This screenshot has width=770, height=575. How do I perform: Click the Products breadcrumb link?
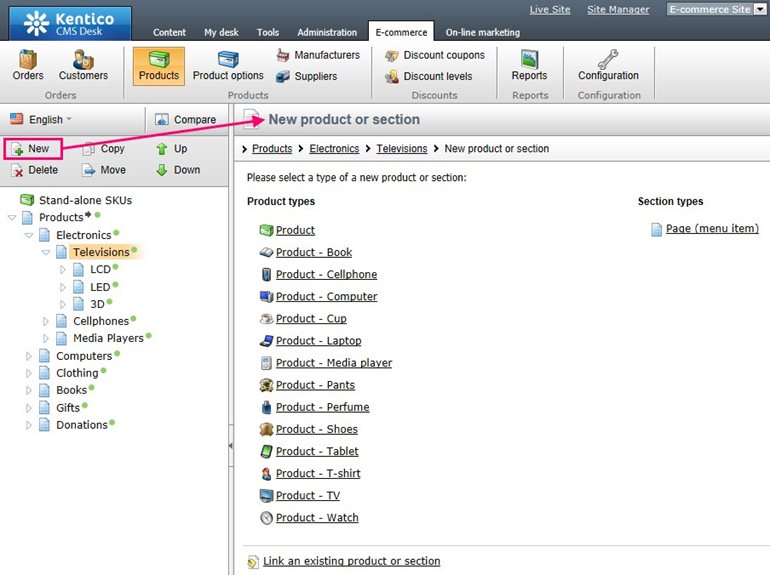coord(272,148)
